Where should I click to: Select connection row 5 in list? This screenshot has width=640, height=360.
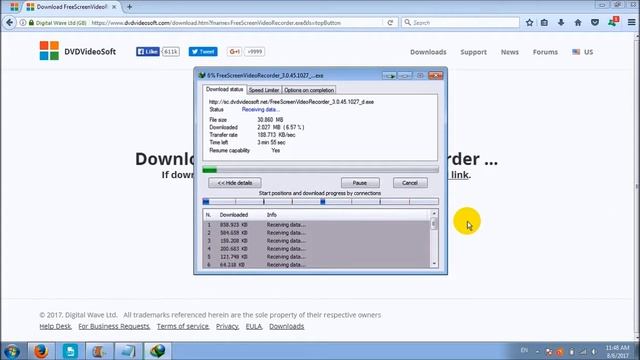(x=316, y=257)
